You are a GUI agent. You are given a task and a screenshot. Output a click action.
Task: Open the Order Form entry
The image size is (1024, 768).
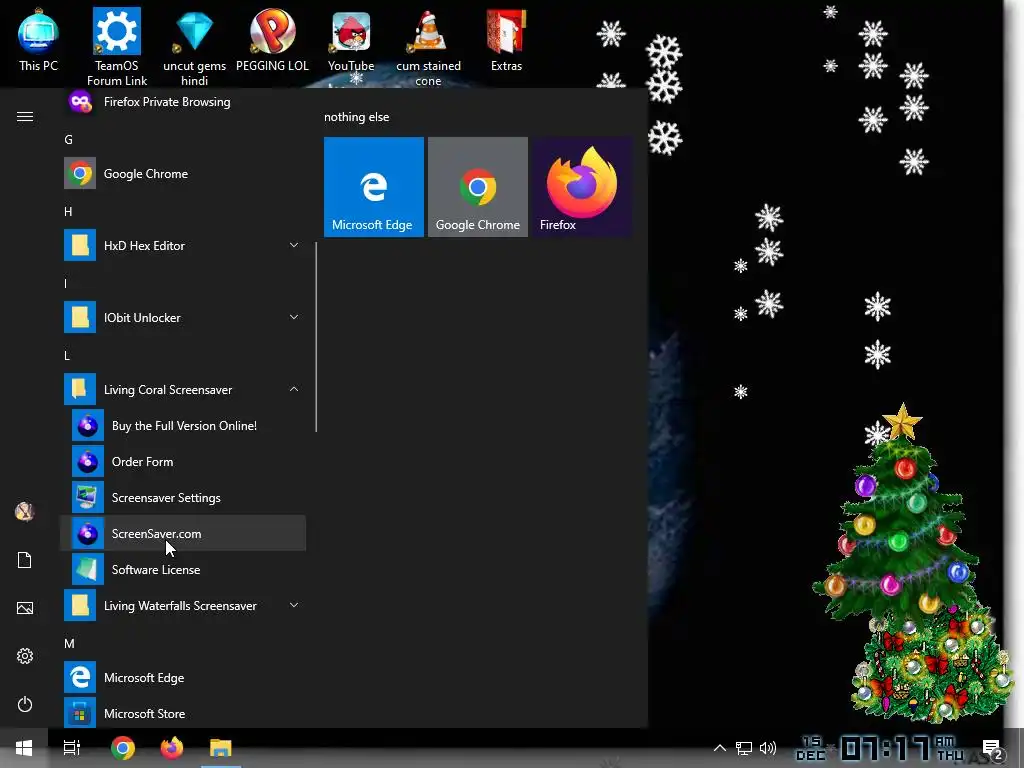click(x=183, y=462)
